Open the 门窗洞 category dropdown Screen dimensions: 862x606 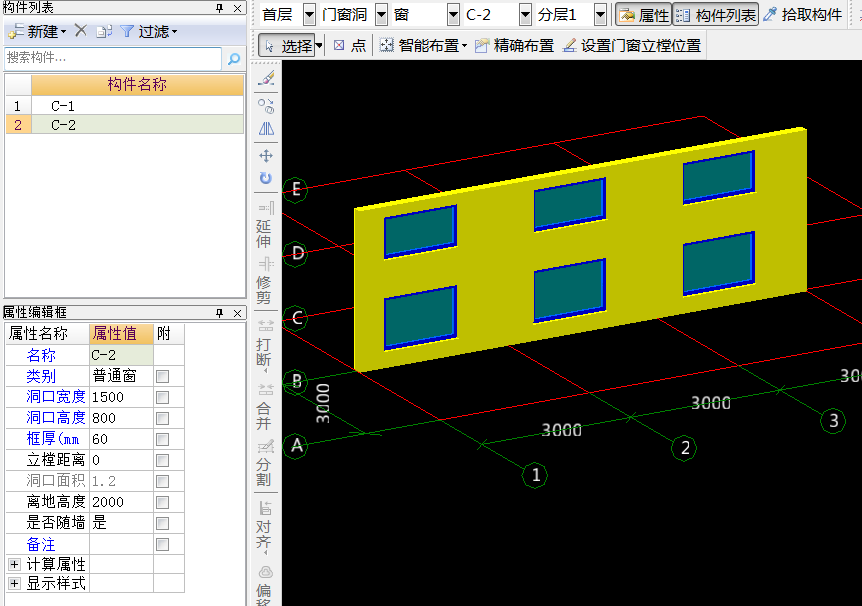click(382, 15)
